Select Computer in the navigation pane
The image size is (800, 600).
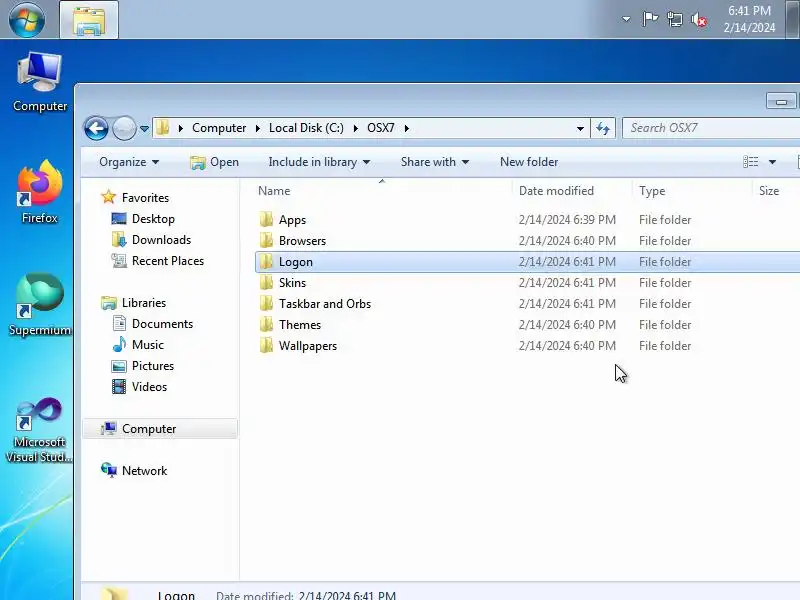tap(160, 429)
